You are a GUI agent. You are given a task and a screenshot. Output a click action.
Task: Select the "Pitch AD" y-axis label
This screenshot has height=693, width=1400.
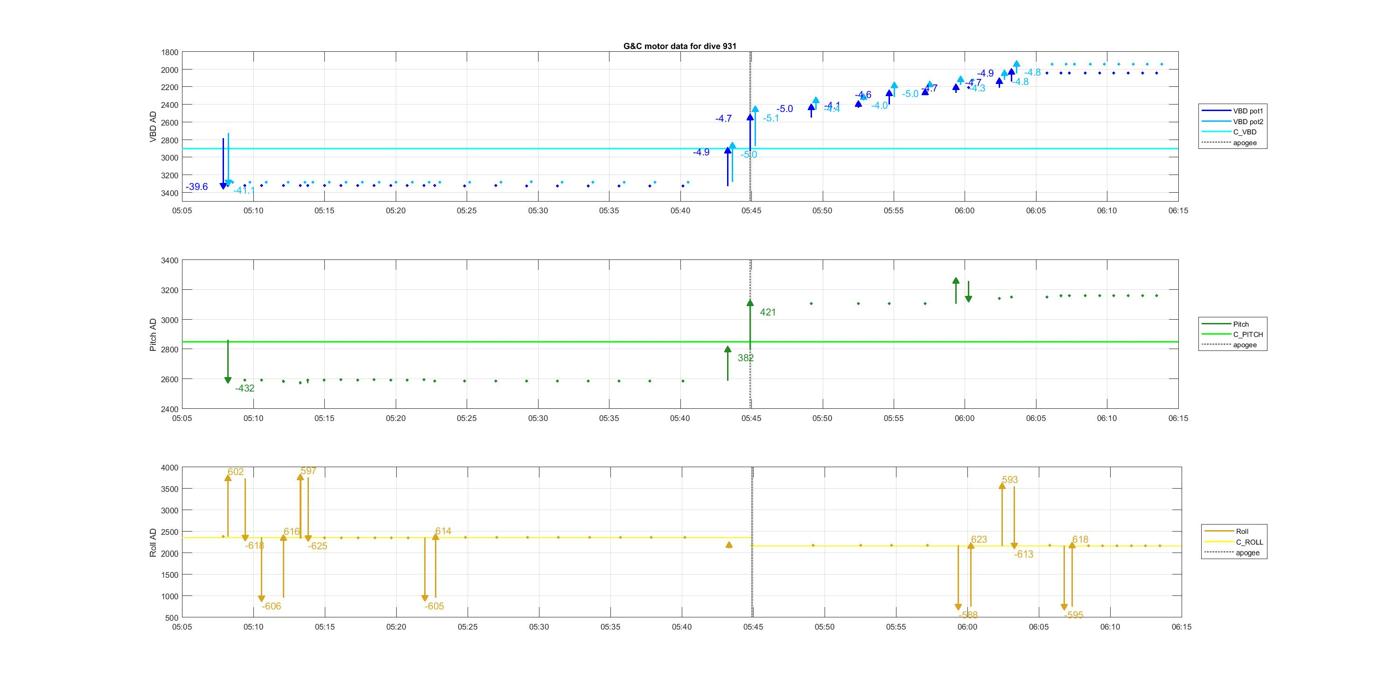153,335
